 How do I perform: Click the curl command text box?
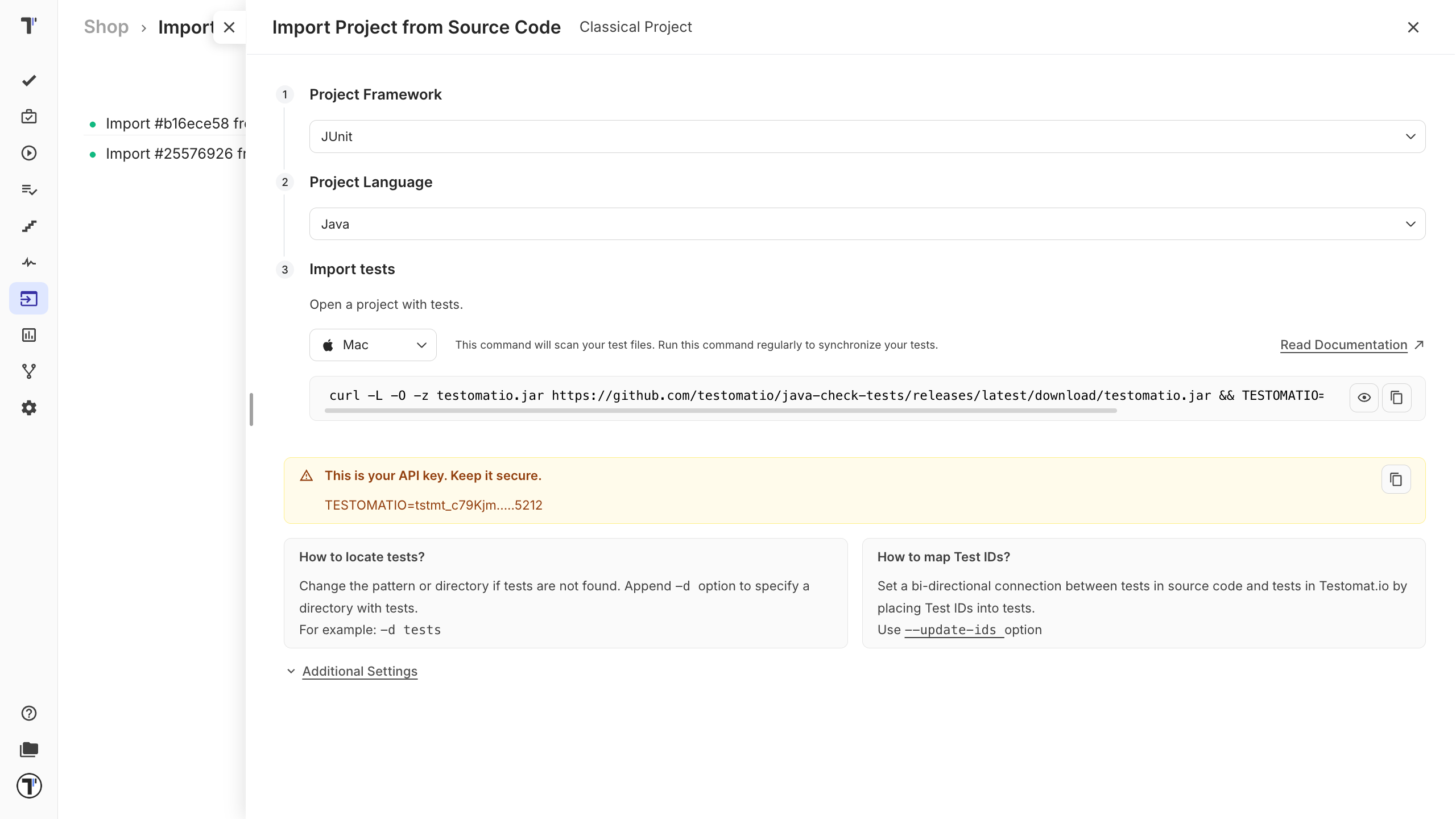coord(826,395)
